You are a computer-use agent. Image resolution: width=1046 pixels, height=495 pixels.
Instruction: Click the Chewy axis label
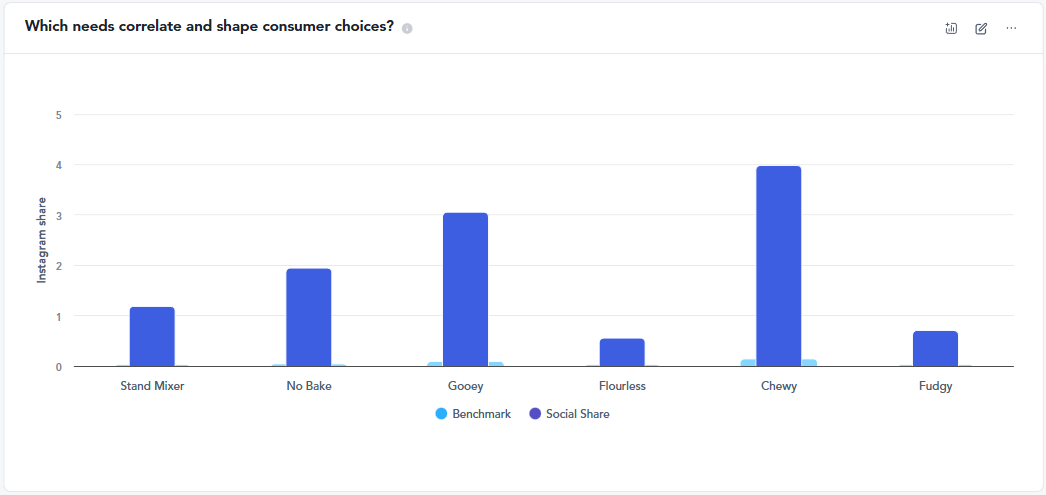778,386
